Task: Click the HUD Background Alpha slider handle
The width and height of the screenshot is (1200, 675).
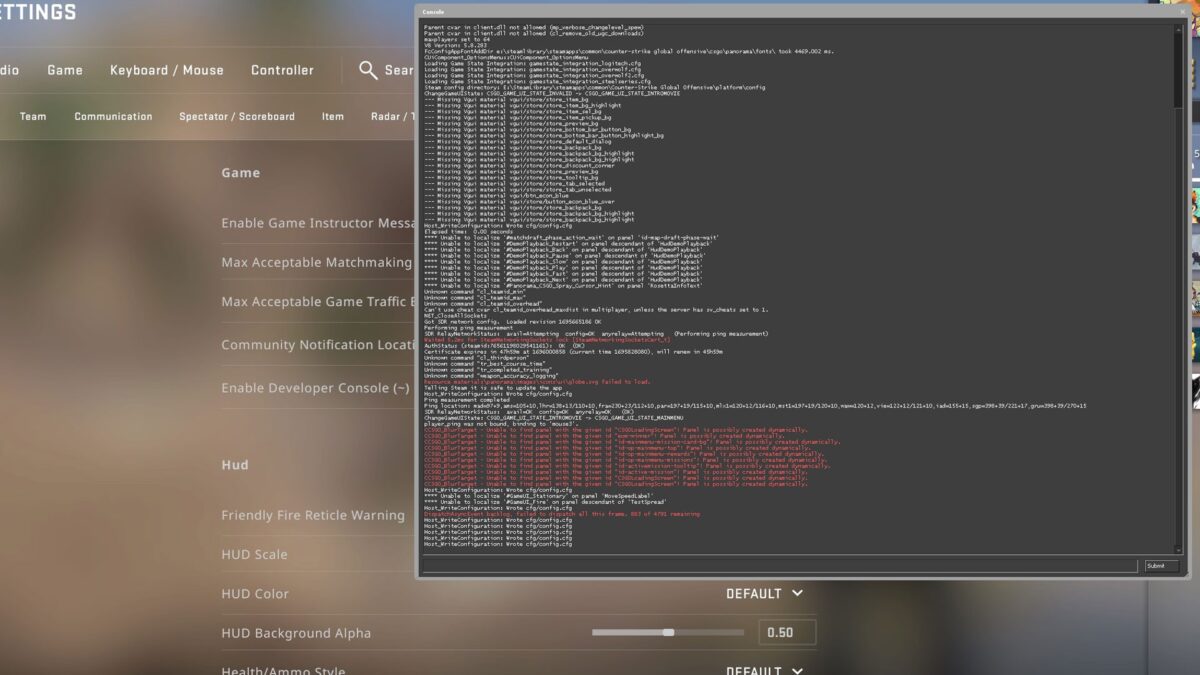Action: click(x=668, y=632)
